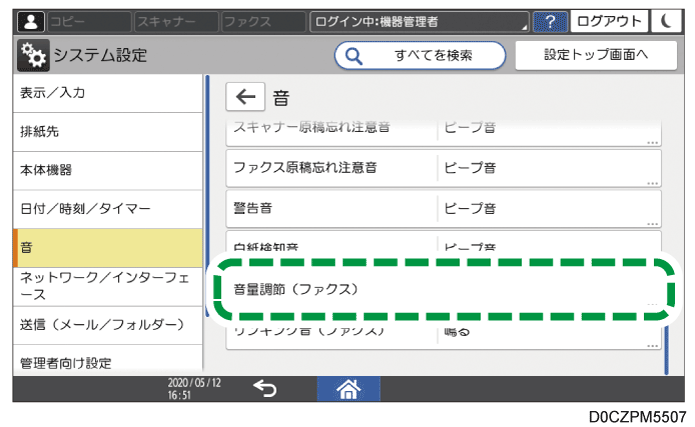Screen dimensions: 695x427
Task: Click the right settings list scrollbar
Action: point(666,350)
